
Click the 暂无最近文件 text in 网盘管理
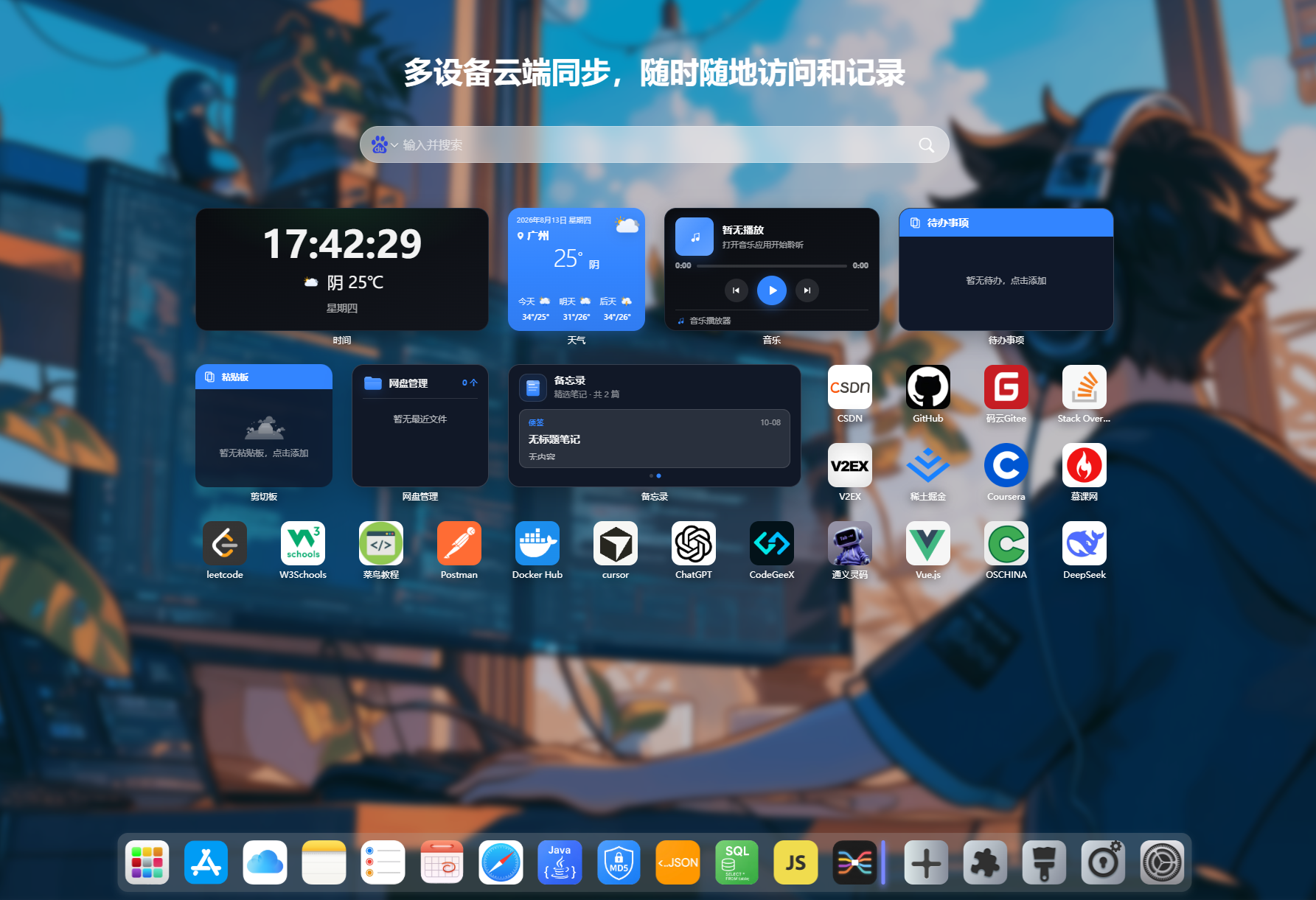click(420, 419)
